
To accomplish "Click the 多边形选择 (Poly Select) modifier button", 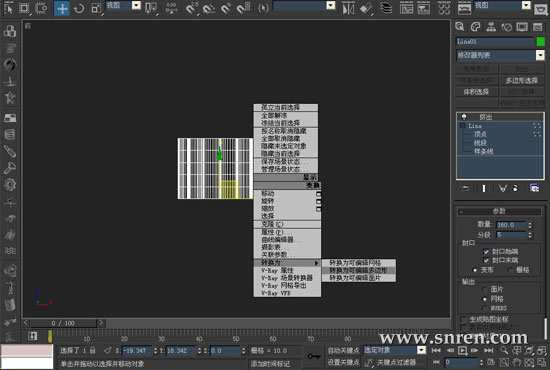I will pyautogui.click(x=522, y=81).
